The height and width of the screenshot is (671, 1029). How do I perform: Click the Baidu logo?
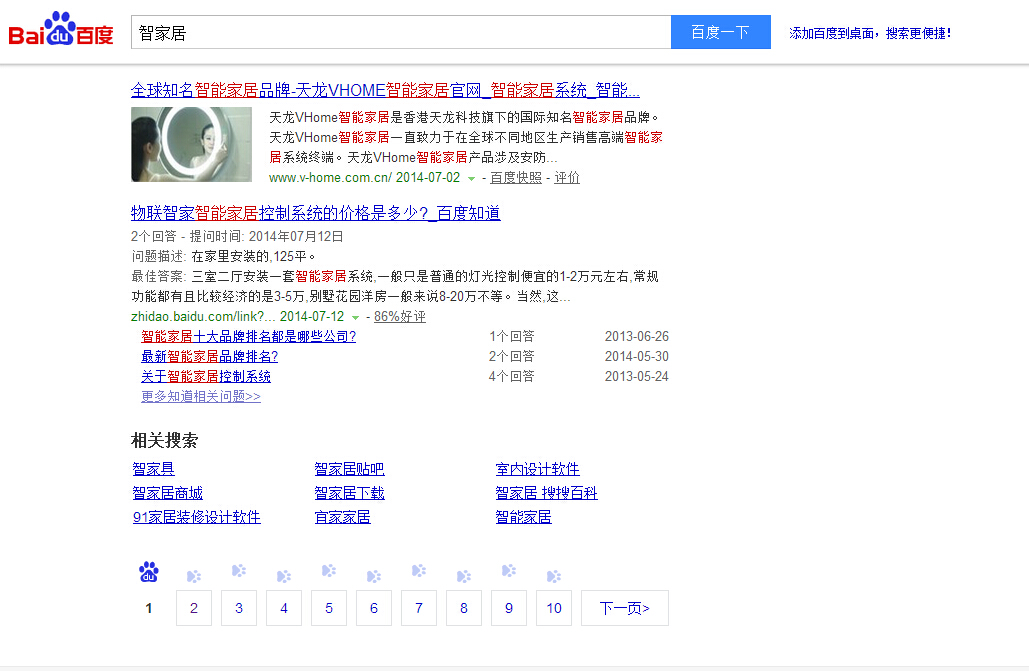point(60,30)
